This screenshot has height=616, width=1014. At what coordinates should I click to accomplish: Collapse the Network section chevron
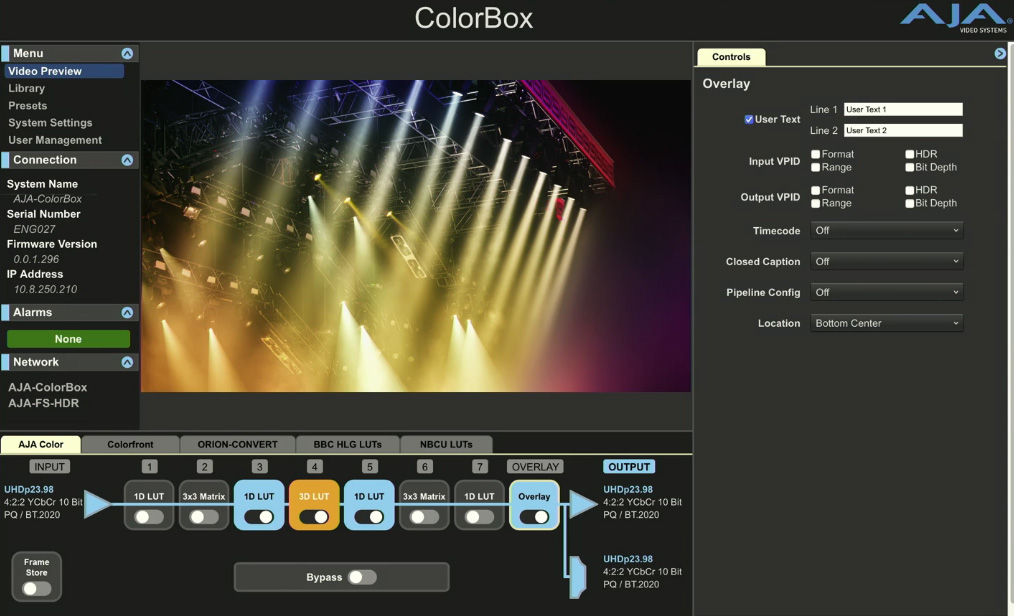tap(127, 362)
